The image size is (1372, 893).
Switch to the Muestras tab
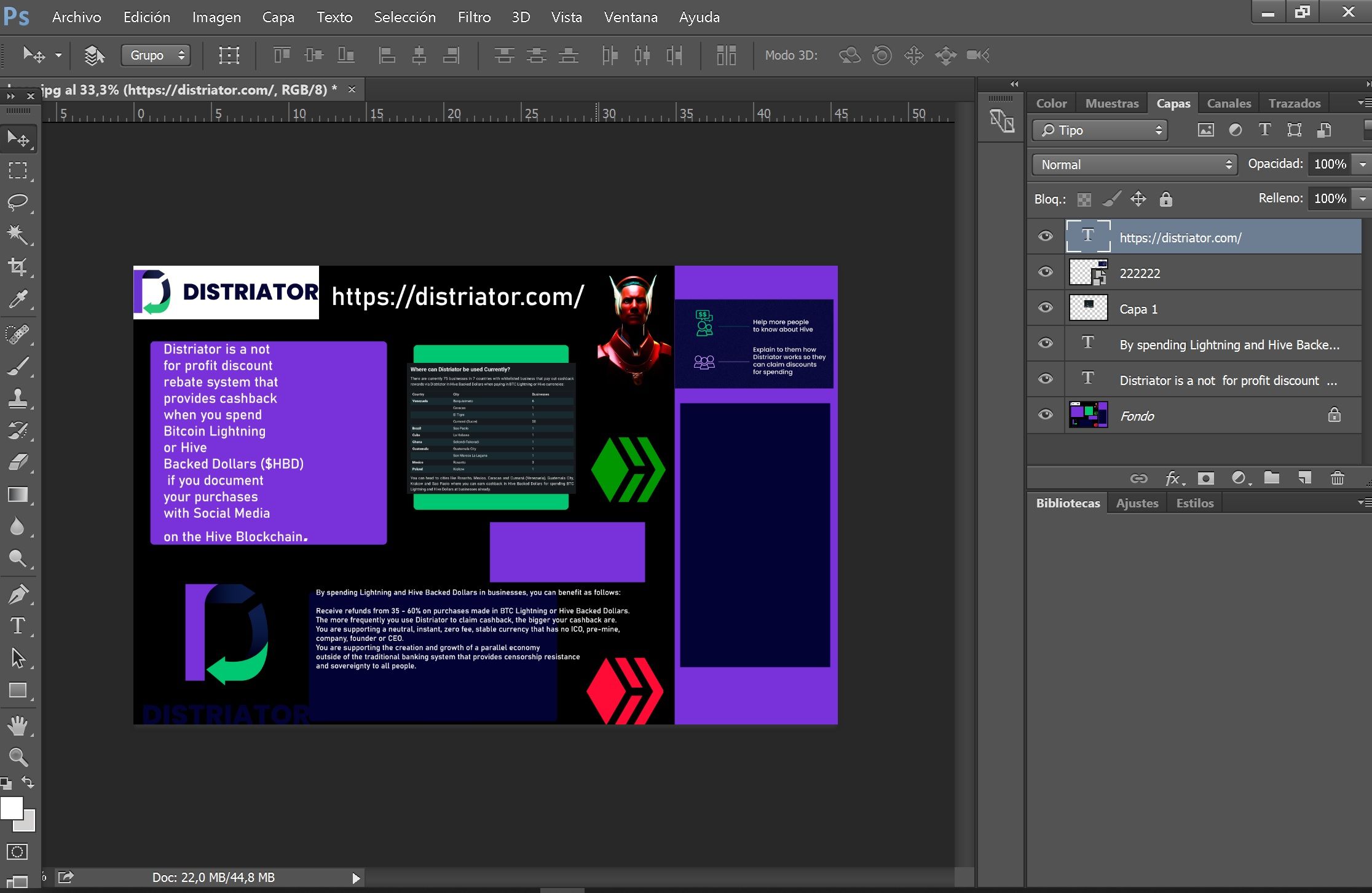point(1112,103)
